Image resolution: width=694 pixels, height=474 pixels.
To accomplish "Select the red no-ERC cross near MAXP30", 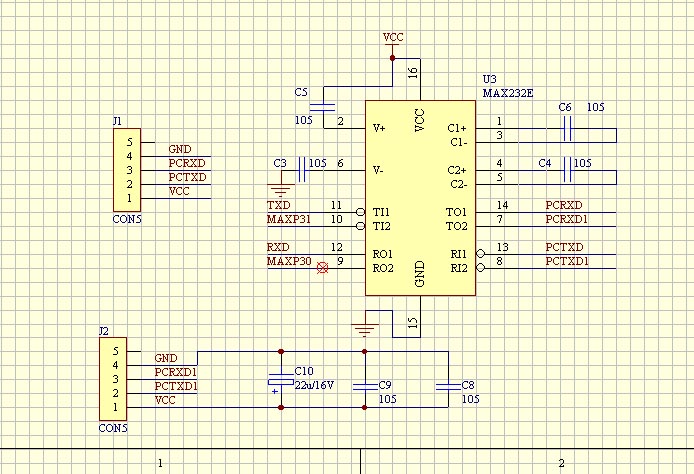I will coord(323,268).
